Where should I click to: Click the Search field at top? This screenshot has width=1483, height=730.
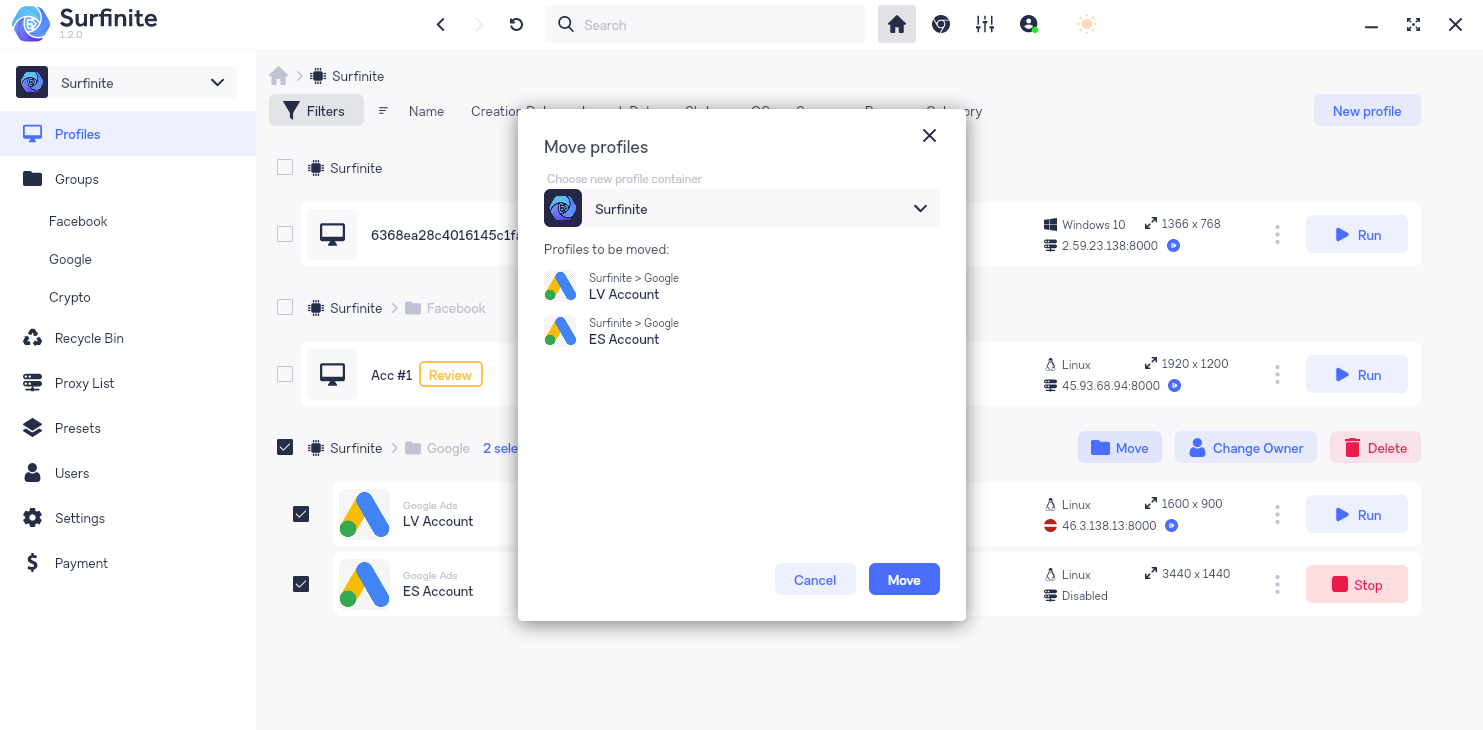tap(705, 24)
